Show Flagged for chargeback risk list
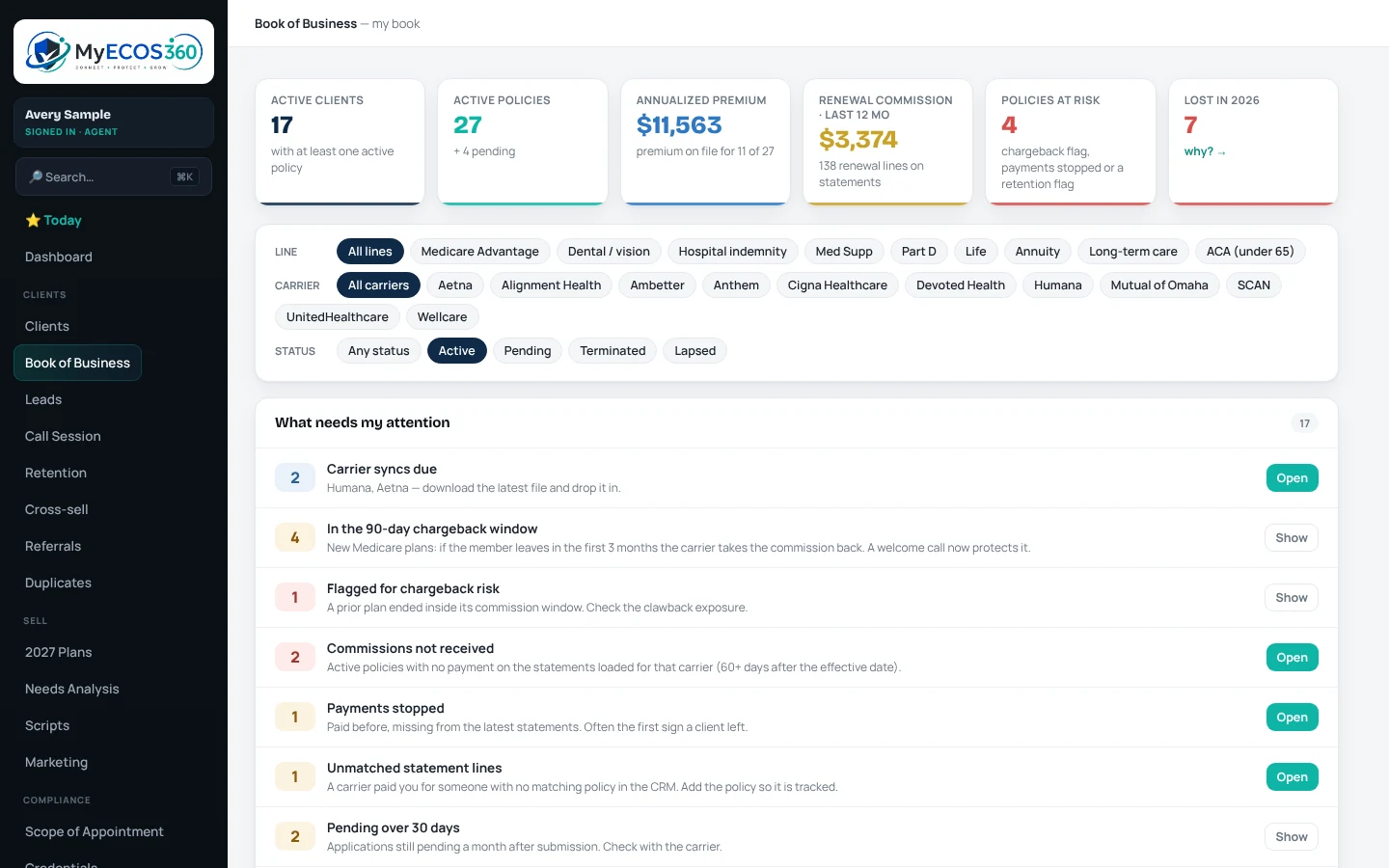1389x868 pixels. tap(1292, 598)
